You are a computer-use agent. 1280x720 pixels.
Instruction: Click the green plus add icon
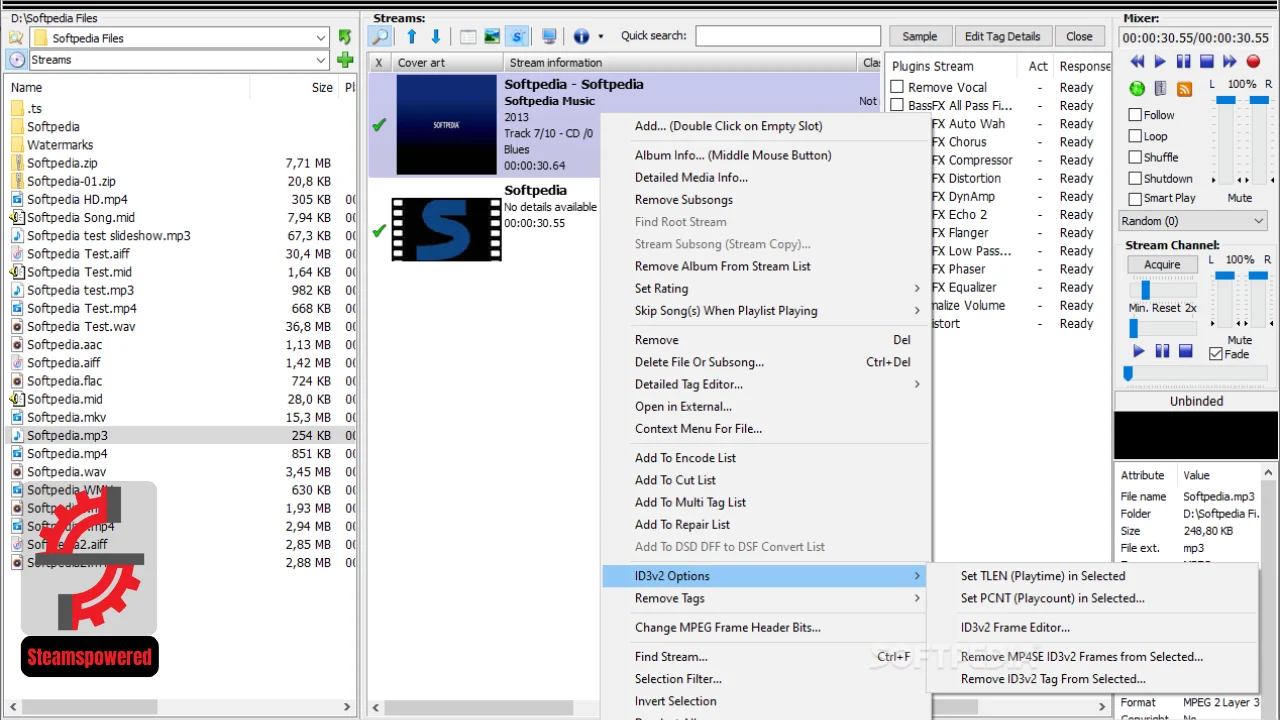(345, 60)
